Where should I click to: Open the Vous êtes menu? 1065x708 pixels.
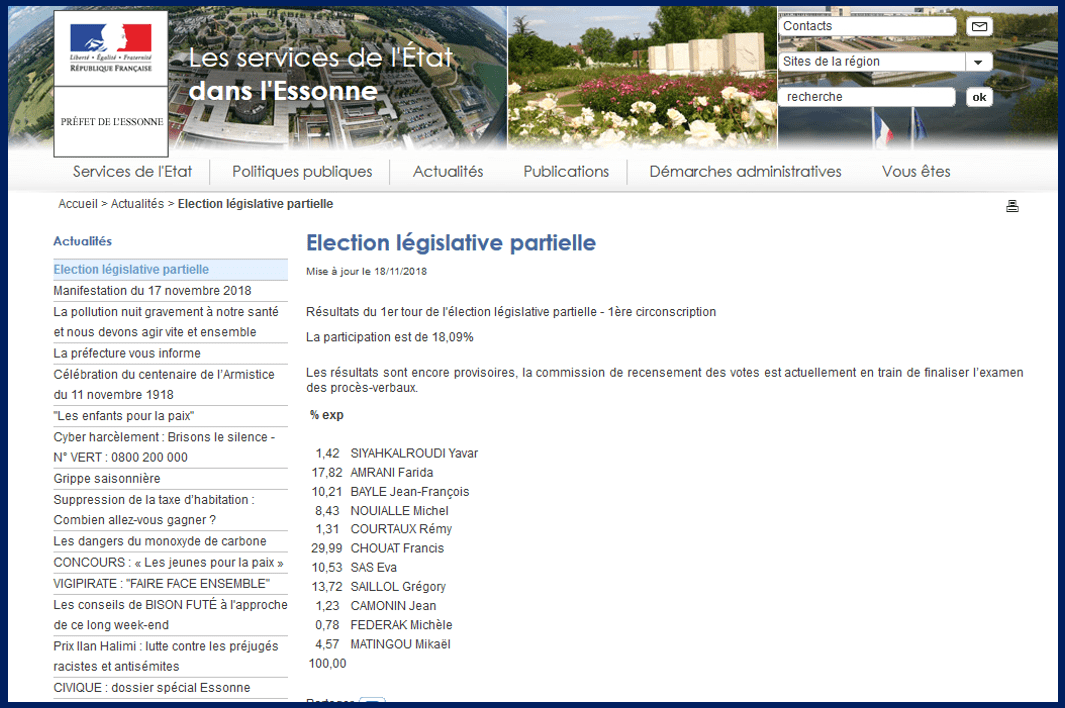click(916, 172)
